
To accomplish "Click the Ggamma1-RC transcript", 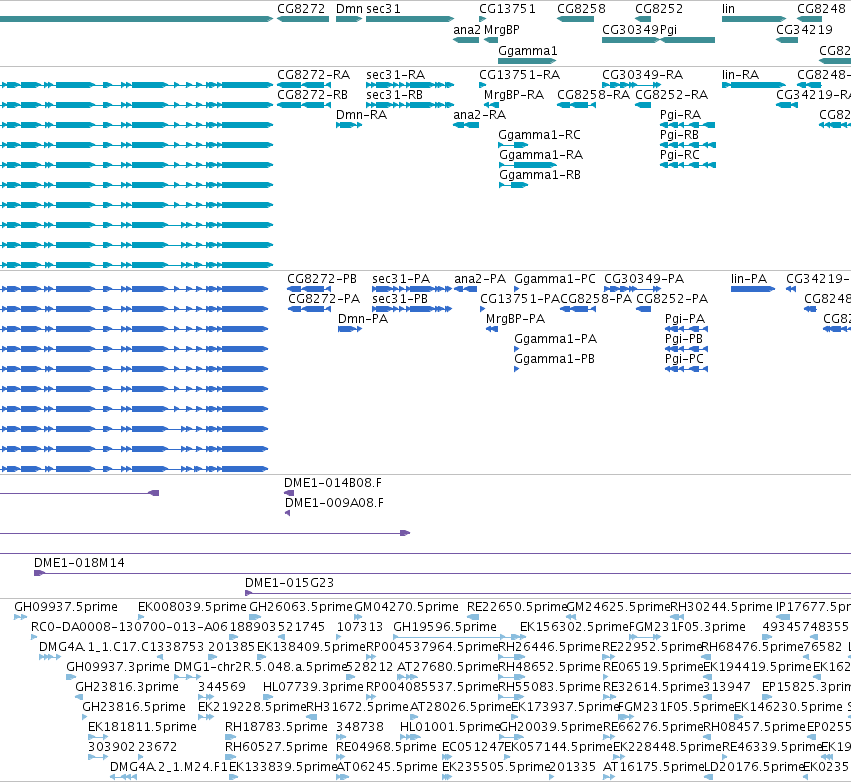I will (x=513, y=145).
